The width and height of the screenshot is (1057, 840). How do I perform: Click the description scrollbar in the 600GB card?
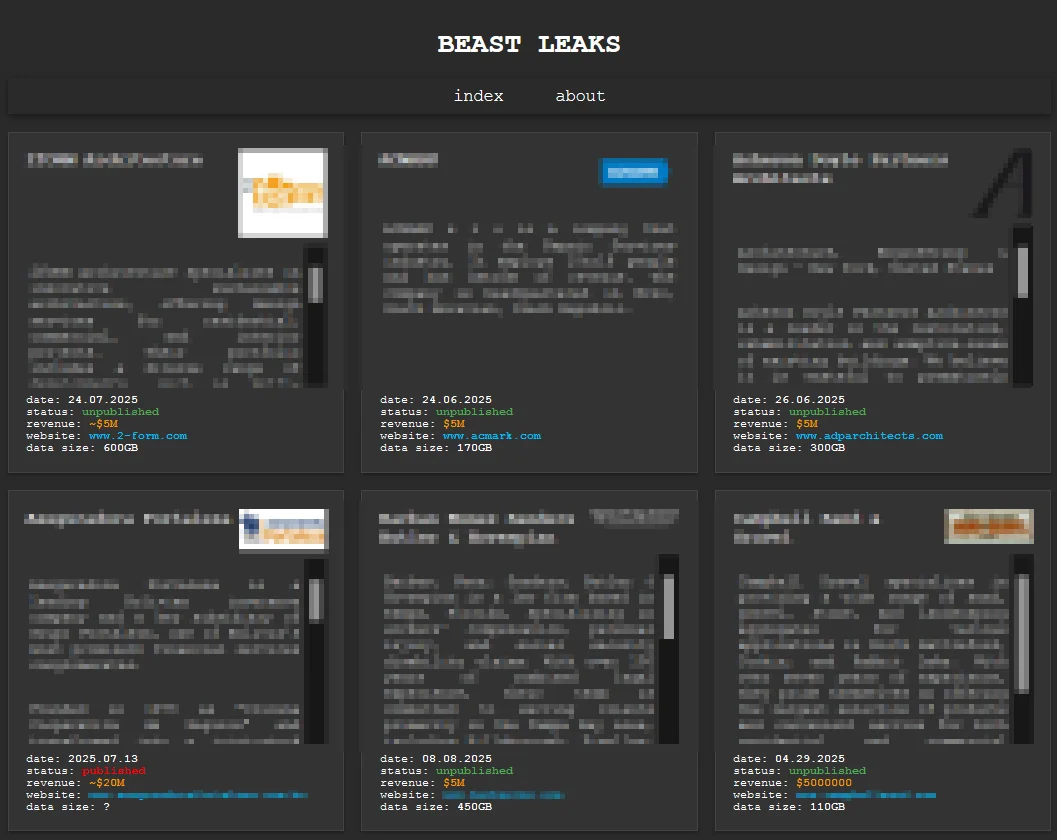(x=315, y=317)
